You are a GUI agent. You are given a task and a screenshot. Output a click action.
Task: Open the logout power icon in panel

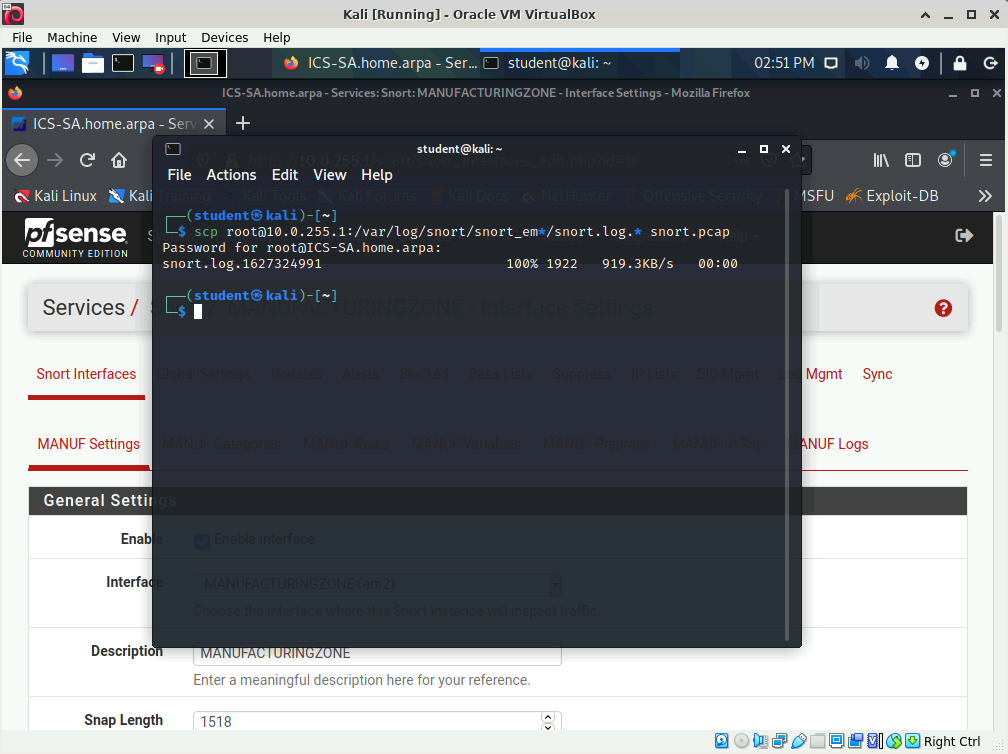click(990, 63)
